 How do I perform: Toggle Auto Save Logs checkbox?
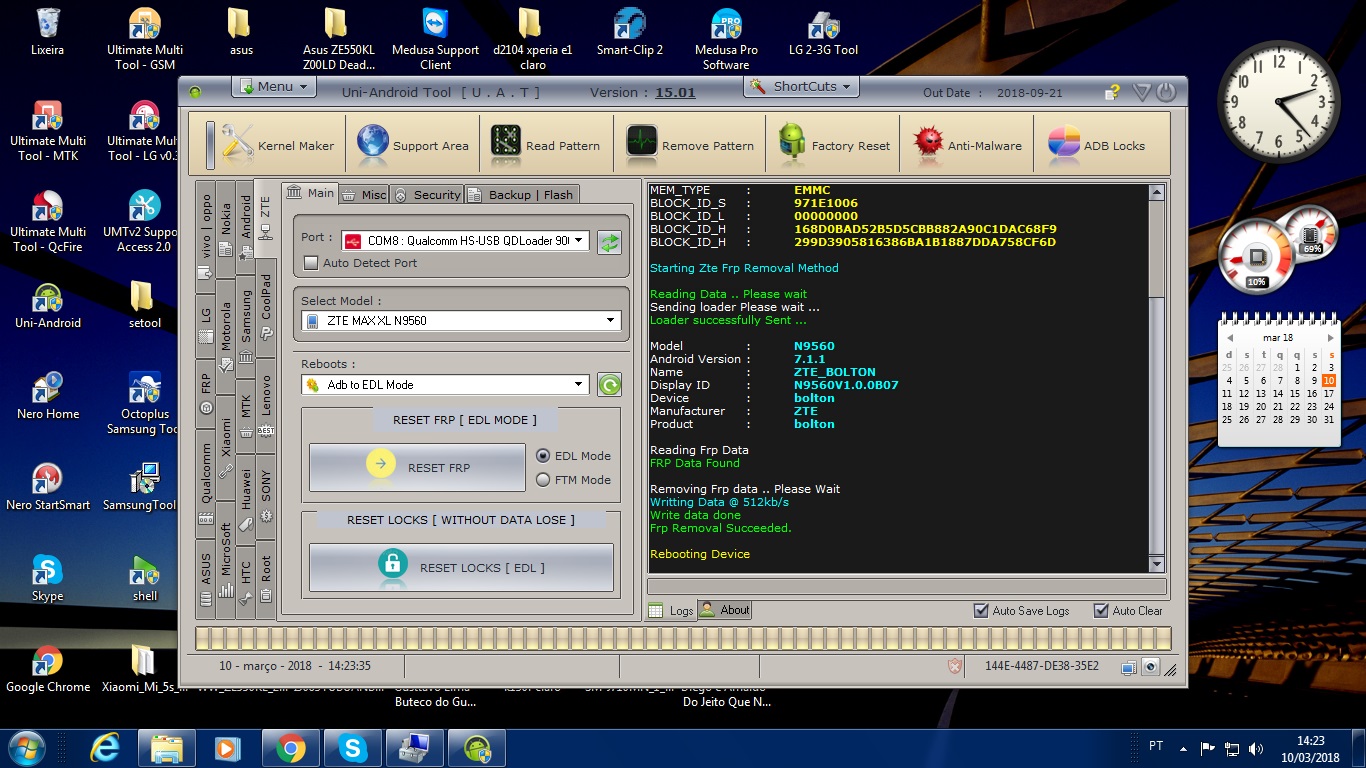tap(982, 610)
